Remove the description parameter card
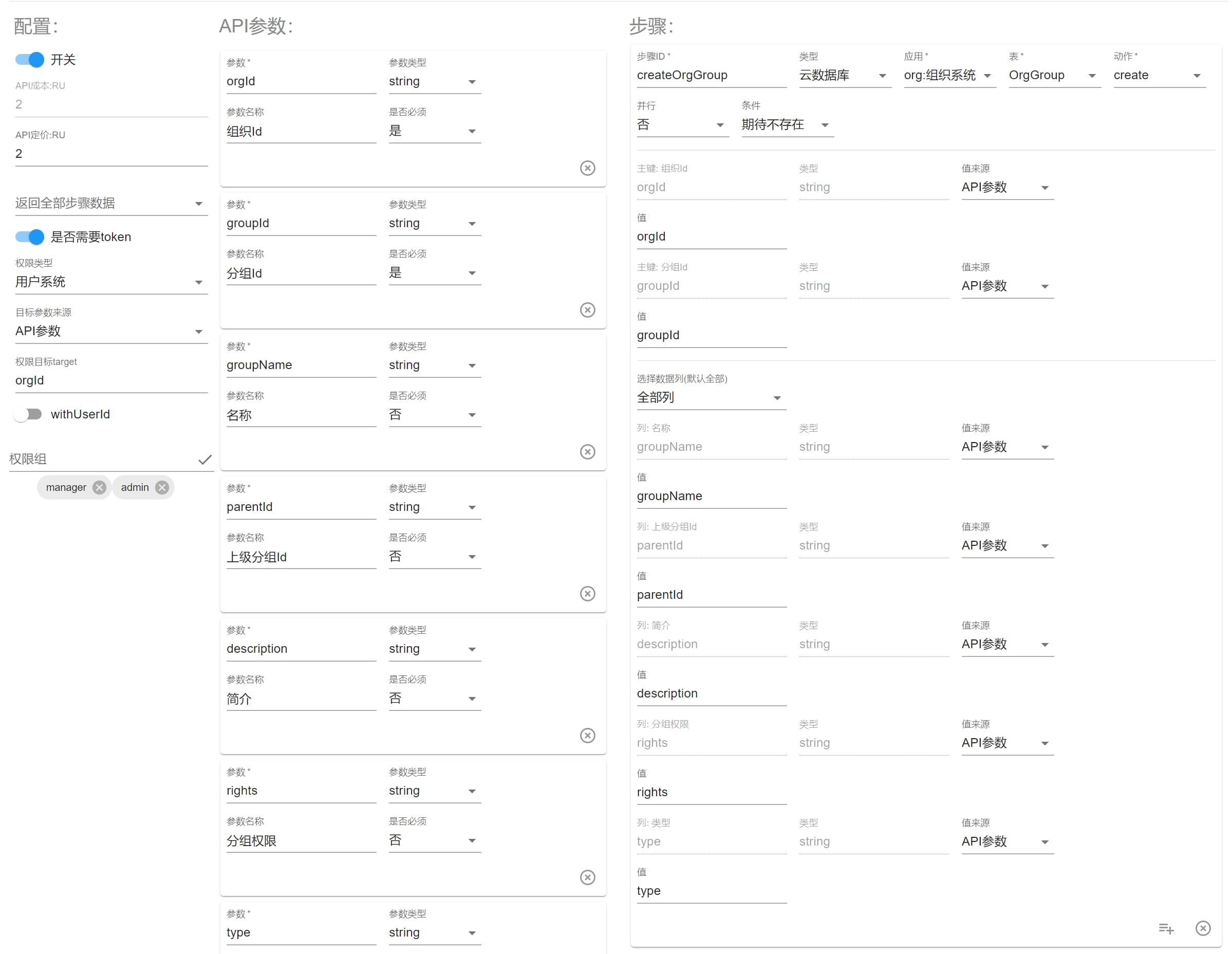Image resolution: width=1232 pixels, height=954 pixels. 587,735
